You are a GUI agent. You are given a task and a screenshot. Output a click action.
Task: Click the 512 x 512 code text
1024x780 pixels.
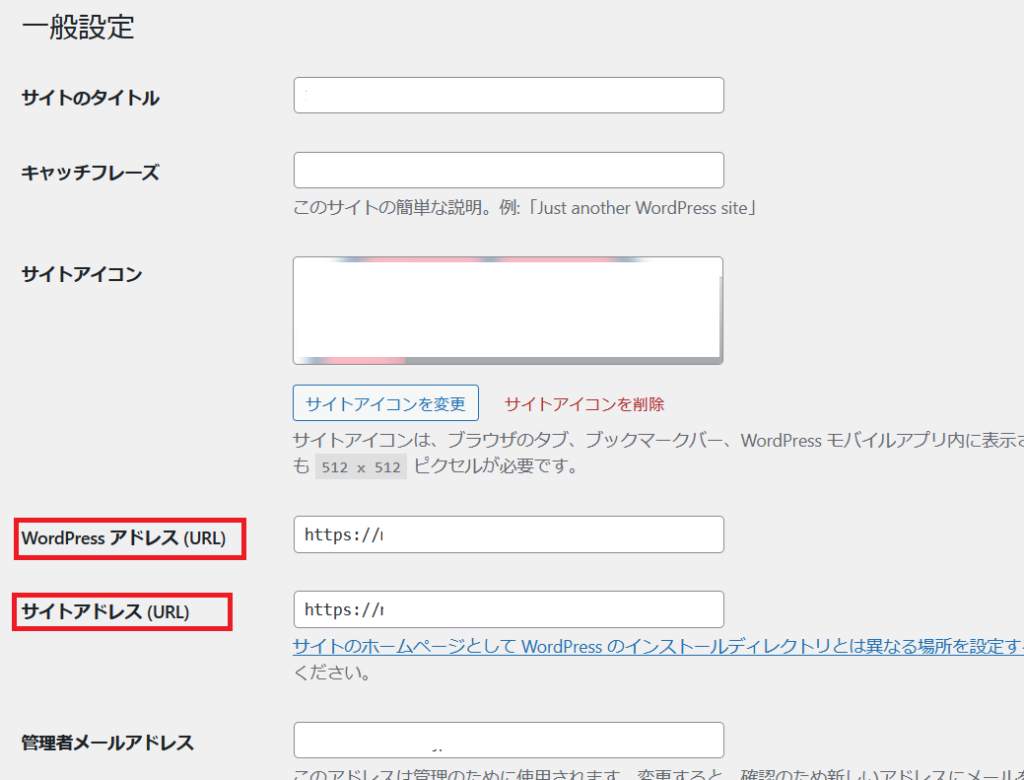(360, 467)
